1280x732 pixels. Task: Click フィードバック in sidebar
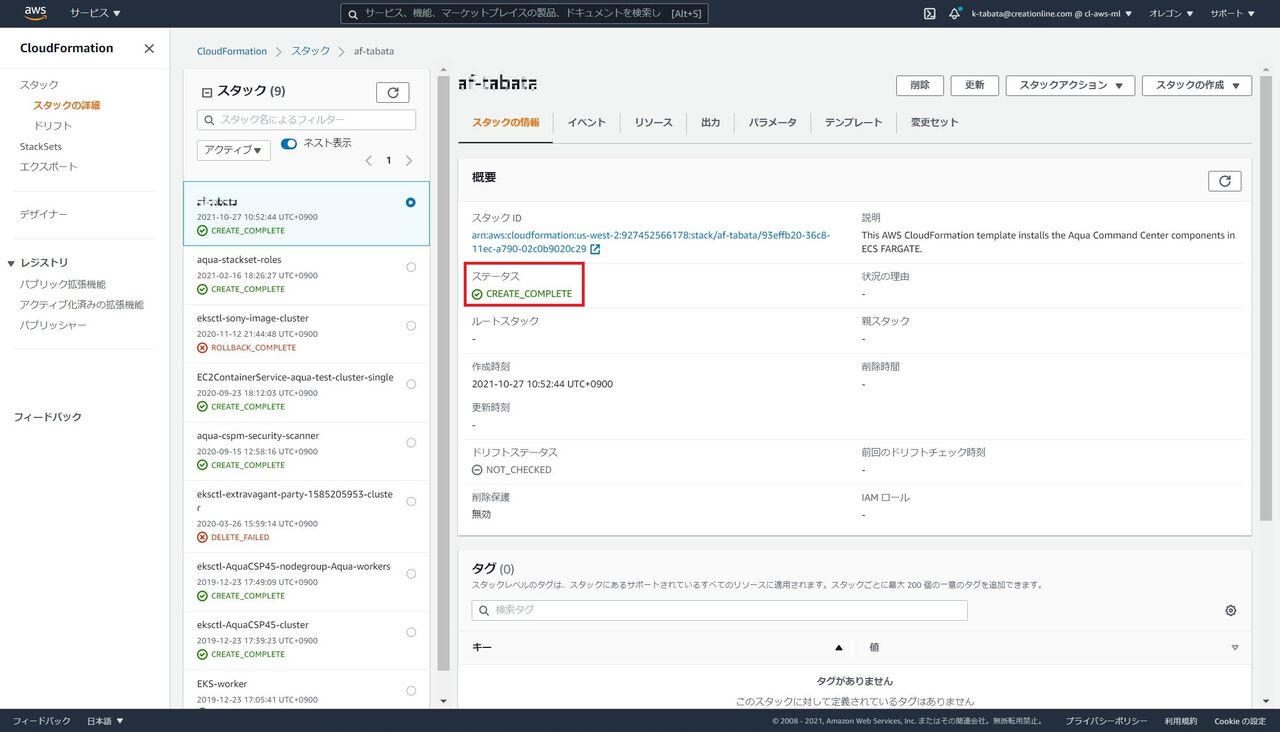tap(48, 417)
